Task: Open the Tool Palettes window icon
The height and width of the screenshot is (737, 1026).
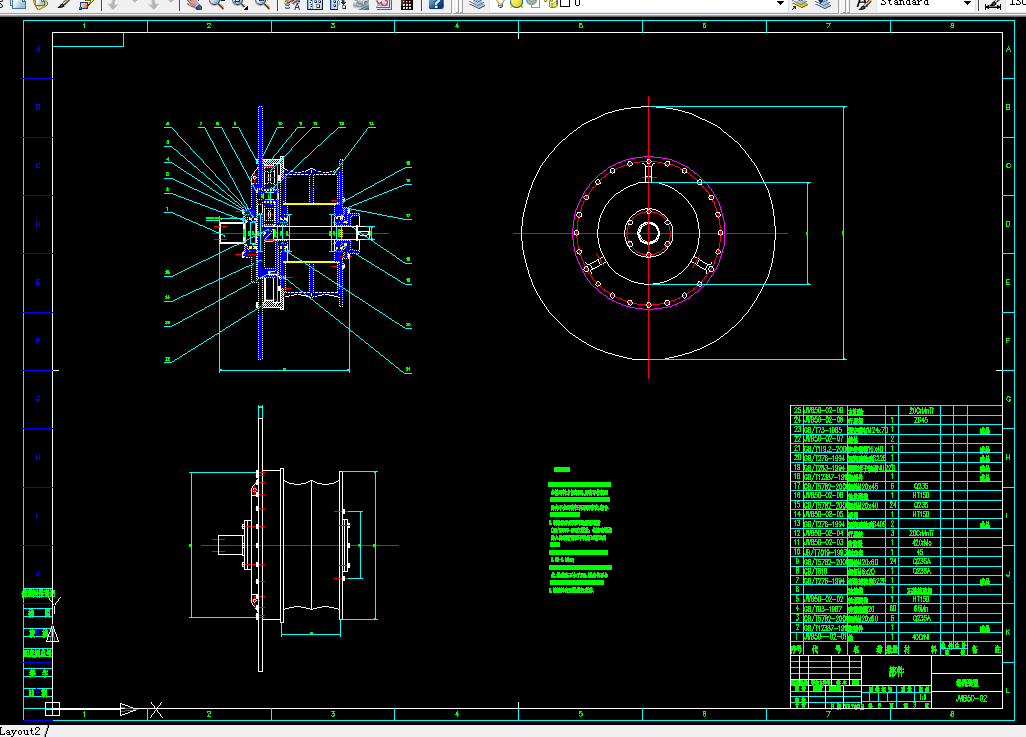Action: click(x=338, y=4)
